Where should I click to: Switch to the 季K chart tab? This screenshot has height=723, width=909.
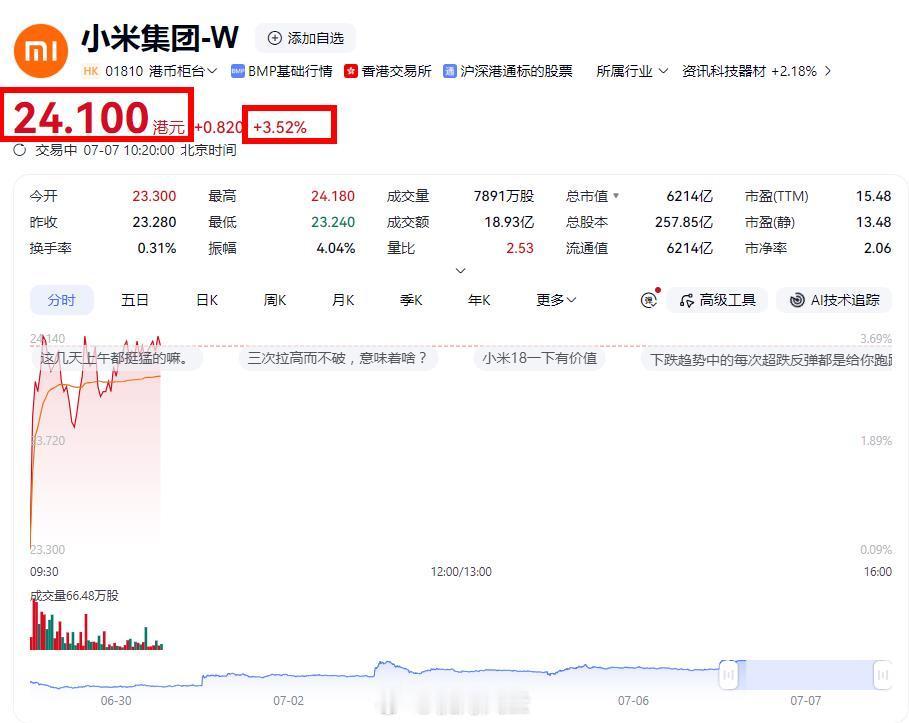[x=411, y=300]
